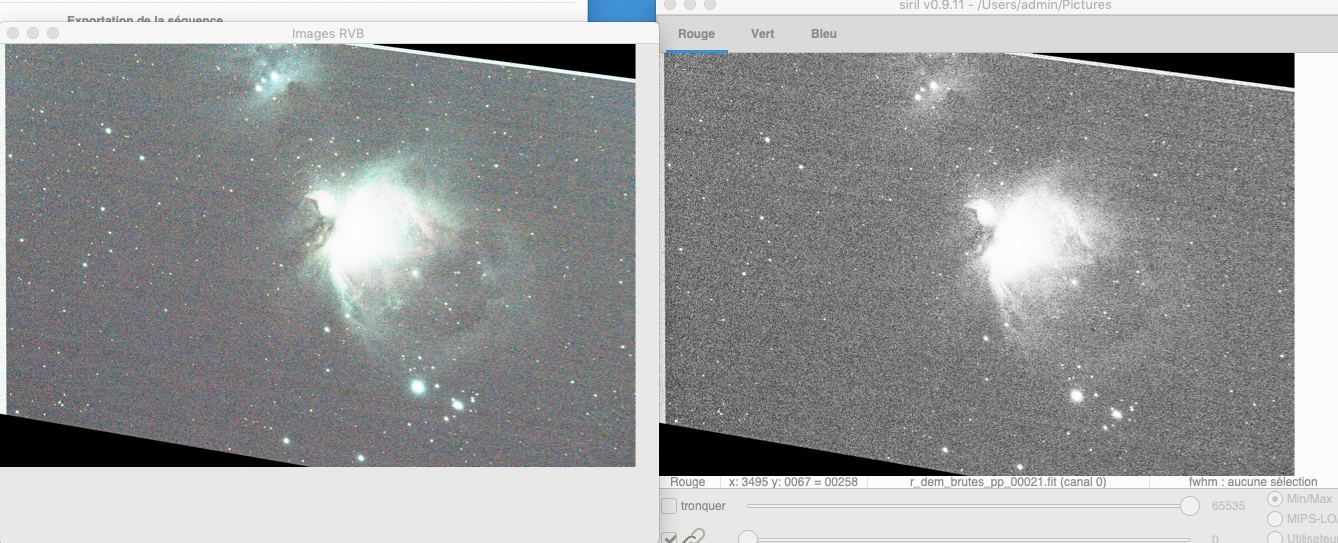This screenshot has width=1338, height=543.
Task: Click the 'Exportation de la séquence' background window title
Action: point(145,19)
